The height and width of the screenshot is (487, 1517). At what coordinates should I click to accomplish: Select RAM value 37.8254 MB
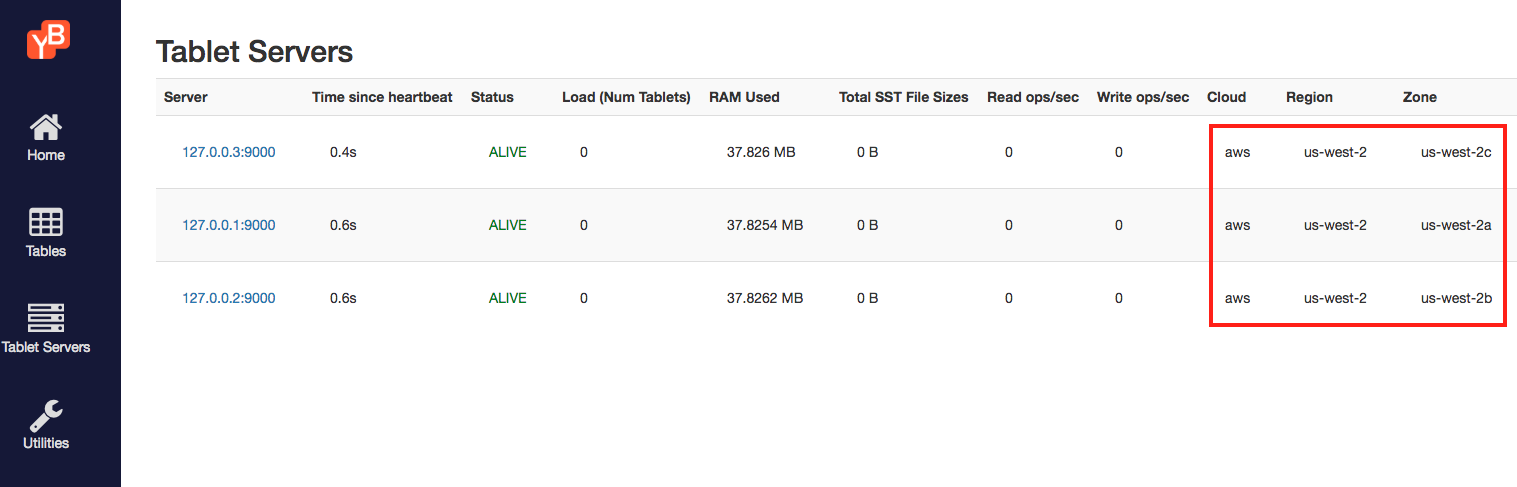[x=765, y=225]
